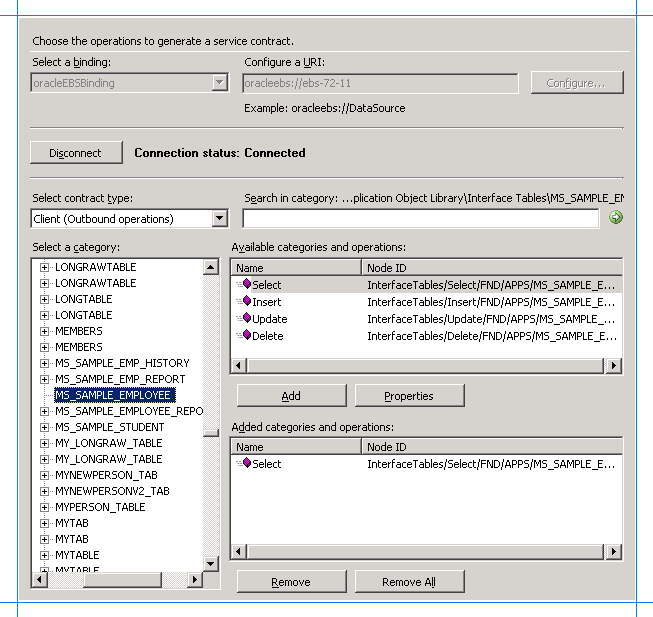The height and width of the screenshot is (617, 653).
Task: Click the Configure... button
Action: (577, 83)
